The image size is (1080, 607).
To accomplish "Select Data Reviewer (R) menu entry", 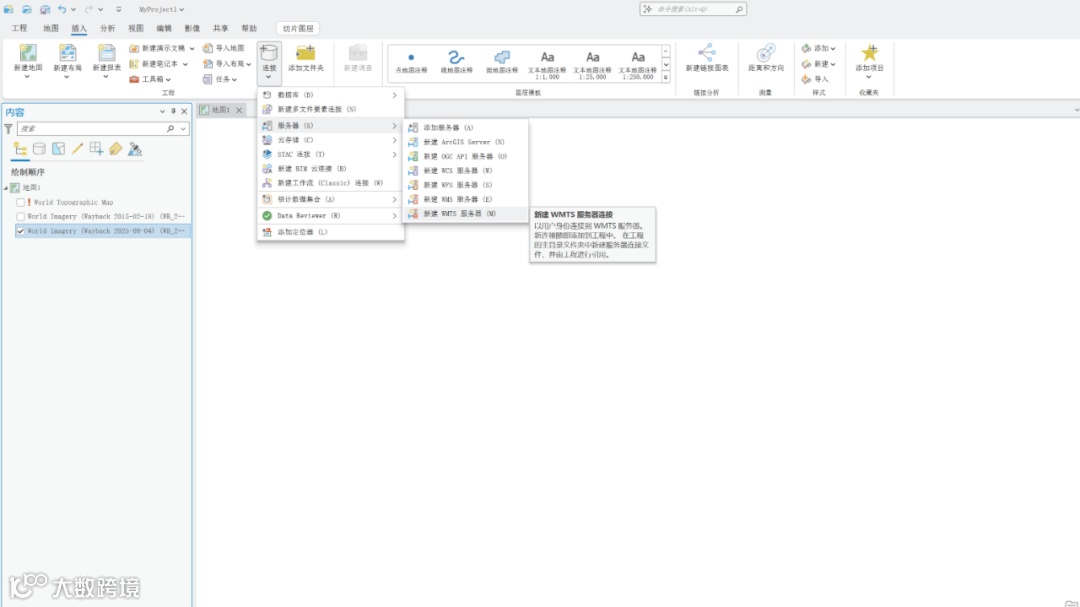I will point(331,216).
